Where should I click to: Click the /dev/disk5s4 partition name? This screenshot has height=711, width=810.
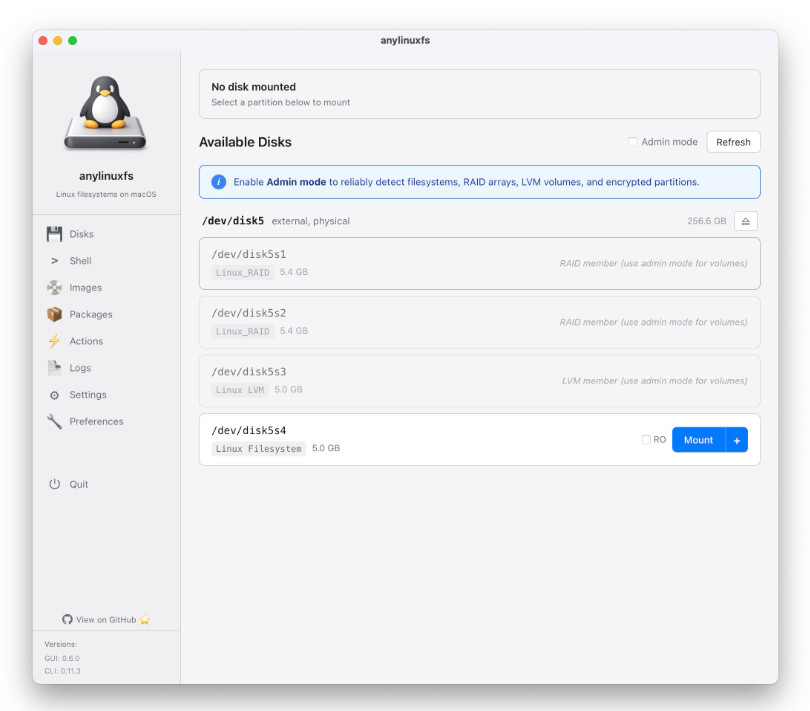click(248, 430)
